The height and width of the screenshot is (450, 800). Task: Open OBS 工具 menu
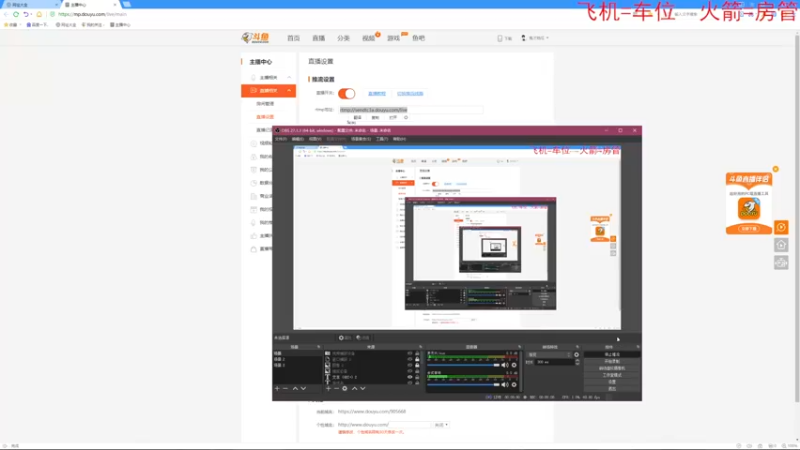pos(382,139)
